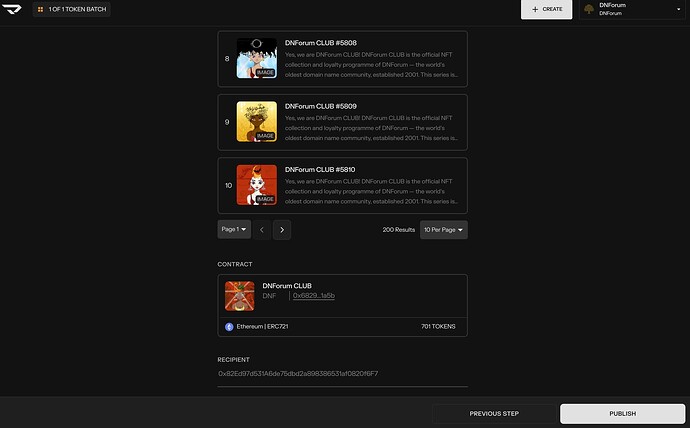Click the Ethereum | ERC721 label
The image size is (690, 428).
click(x=262, y=326)
